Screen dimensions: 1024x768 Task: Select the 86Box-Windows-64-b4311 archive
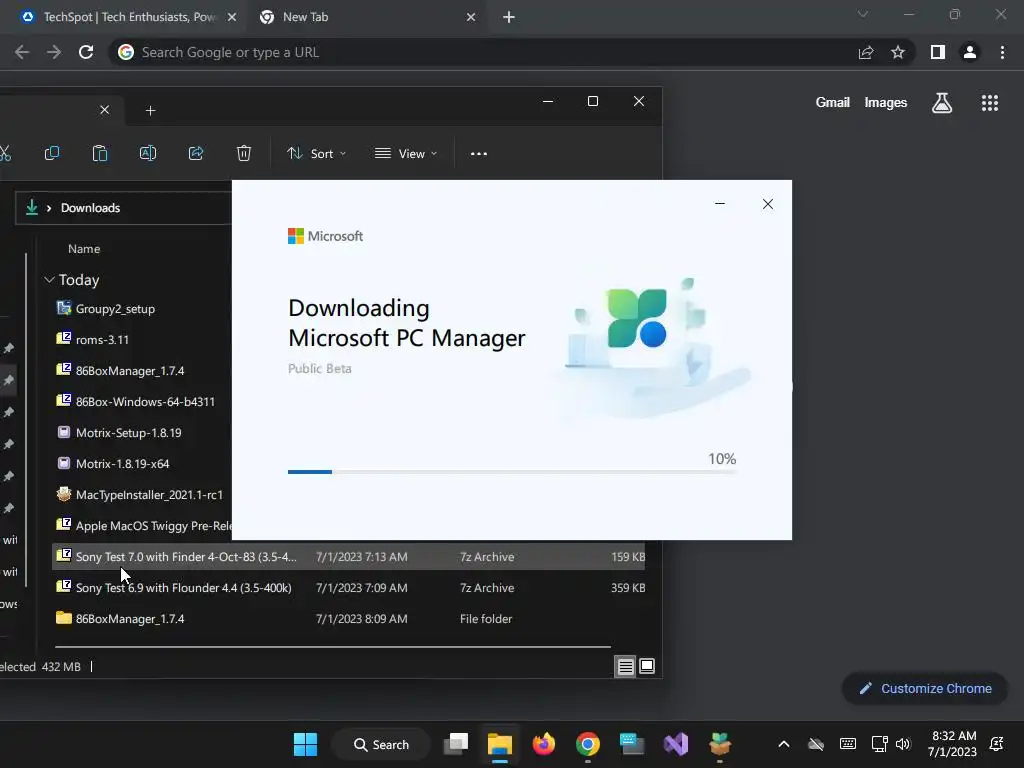[x=145, y=402]
